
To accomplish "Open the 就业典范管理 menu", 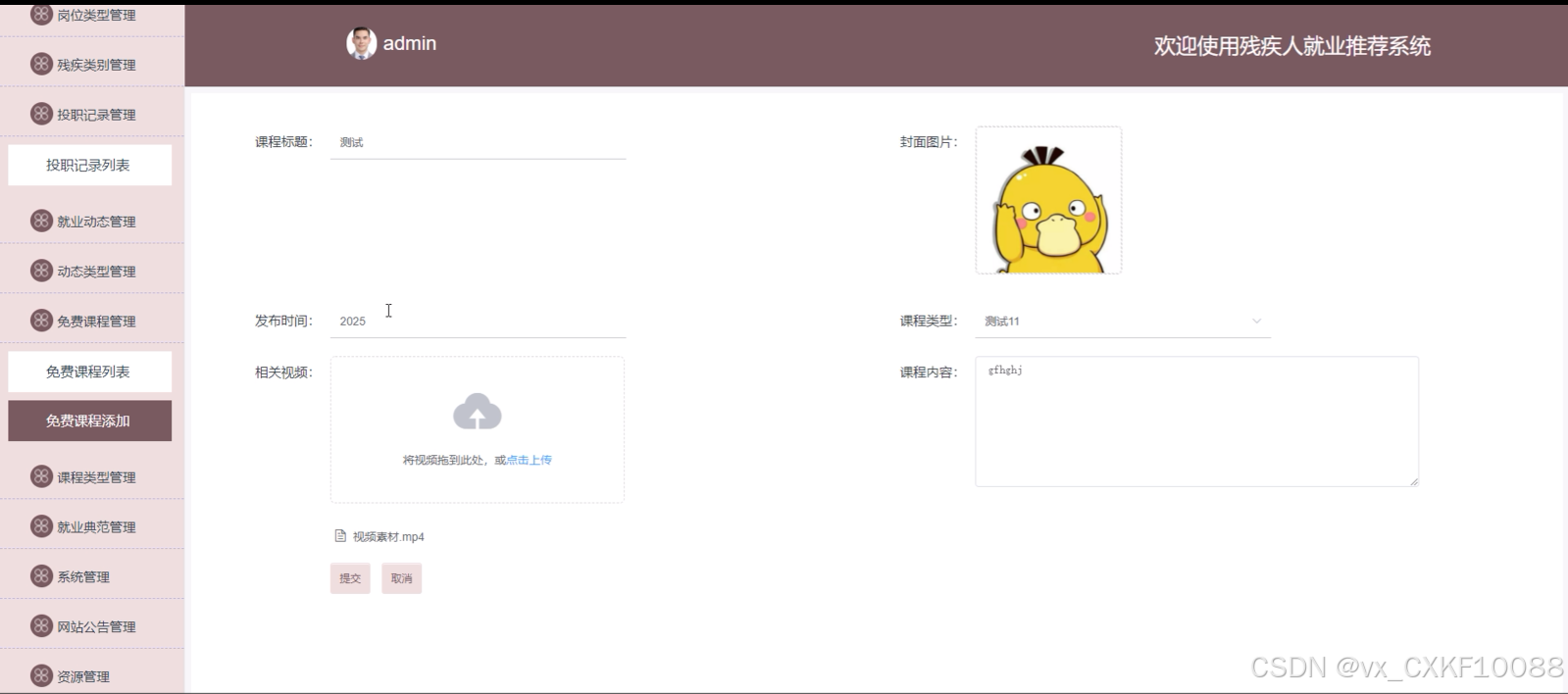I will click(x=92, y=525).
